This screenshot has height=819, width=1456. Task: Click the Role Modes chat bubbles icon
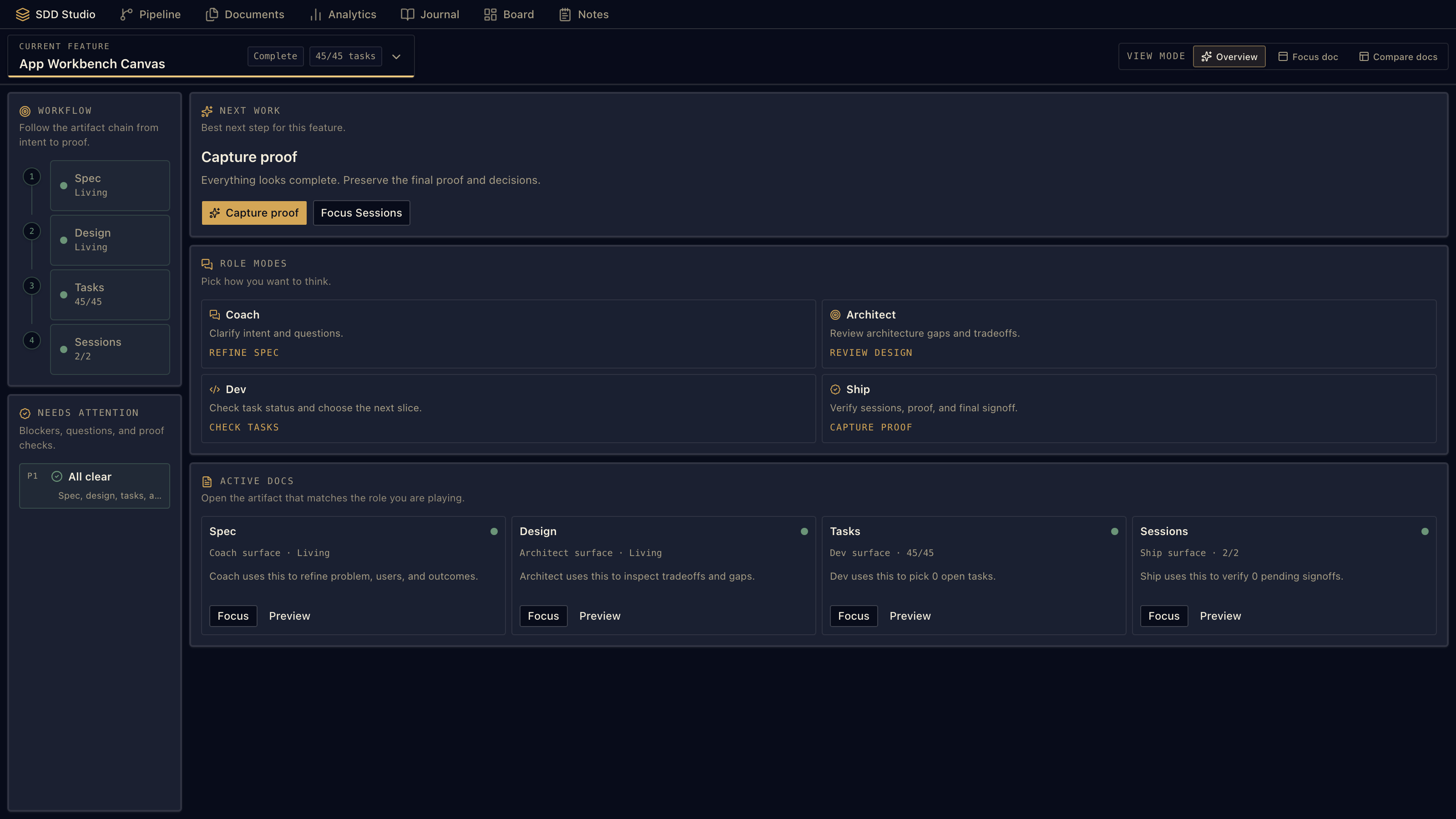(207, 264)
